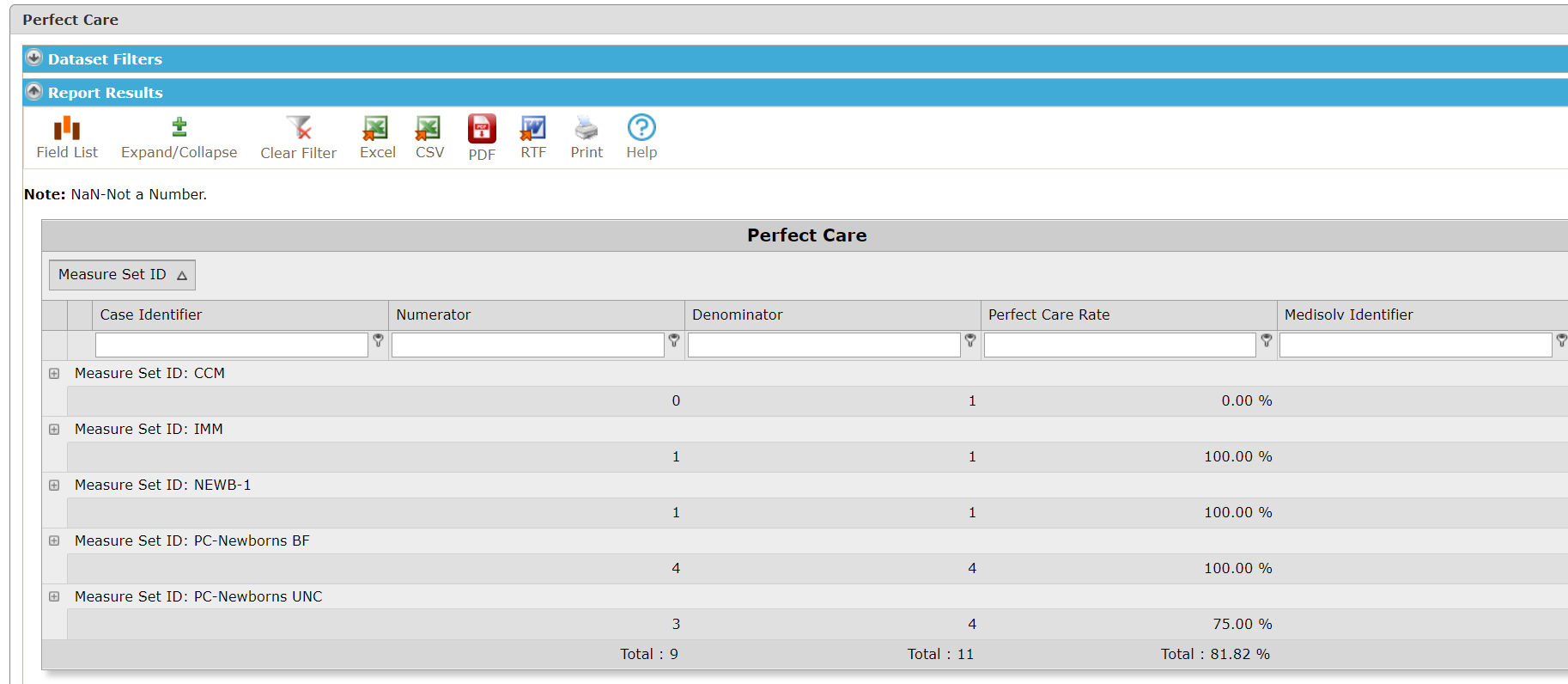Screen dimensions: 1568x684
Task: Click the Clear Filter funnel icon
Action: (x=299, y=128)
